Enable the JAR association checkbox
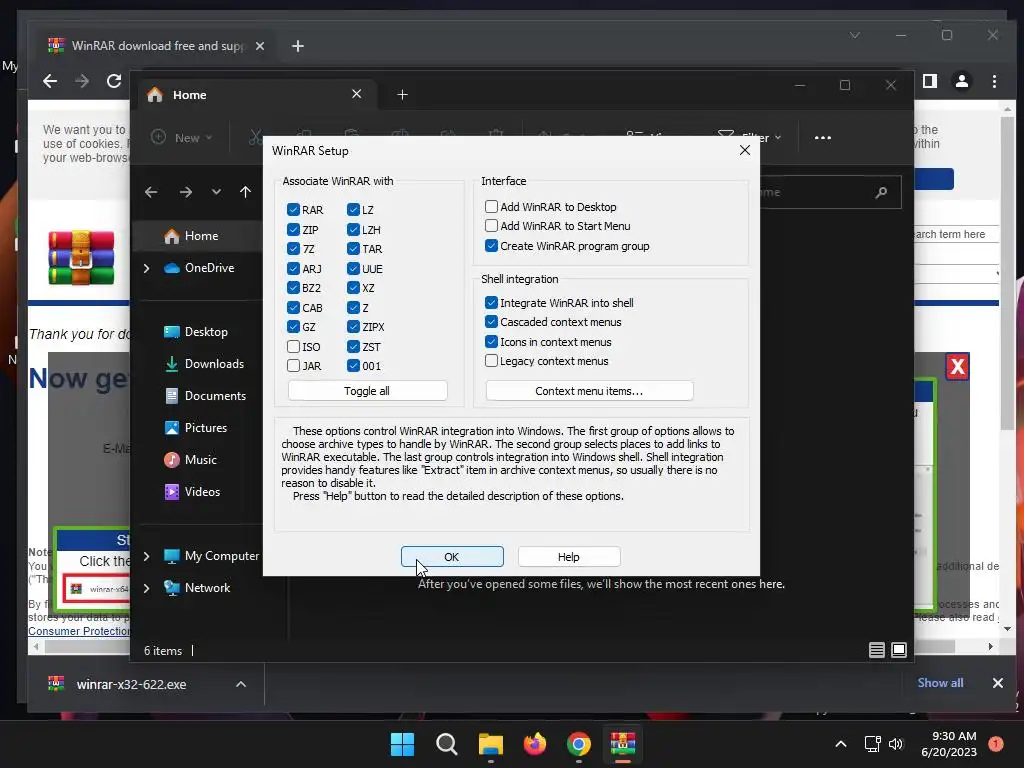1024x768 pixels. (x=293, y=366)
